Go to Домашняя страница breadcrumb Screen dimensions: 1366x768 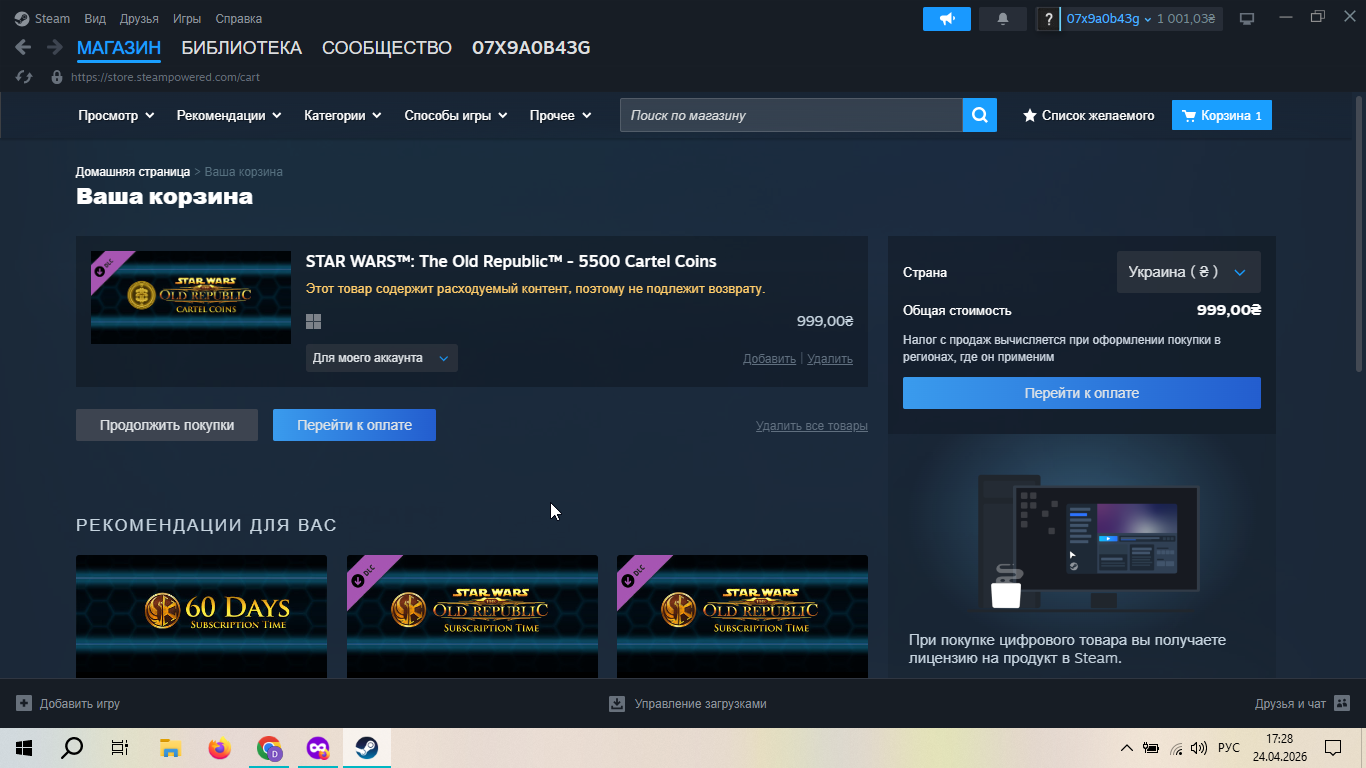point(133,172)
